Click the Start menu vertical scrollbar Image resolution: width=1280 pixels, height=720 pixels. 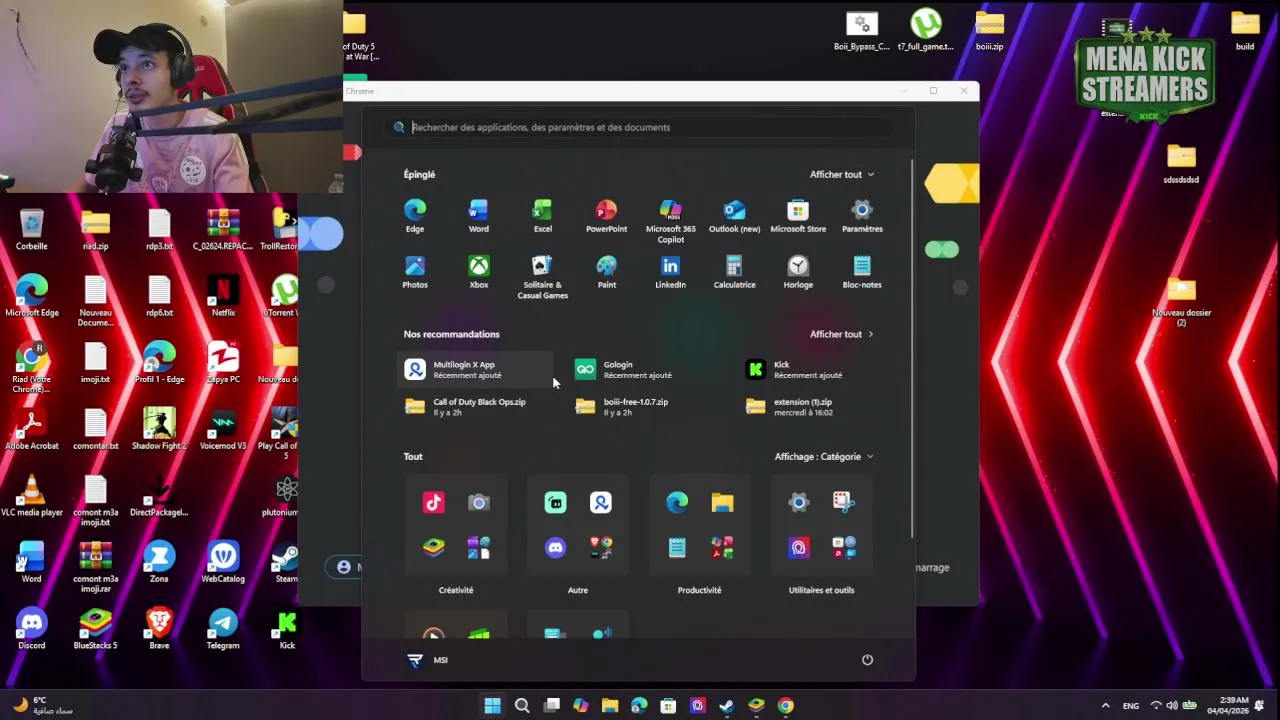pyautogui.click(x=912, y=348)
